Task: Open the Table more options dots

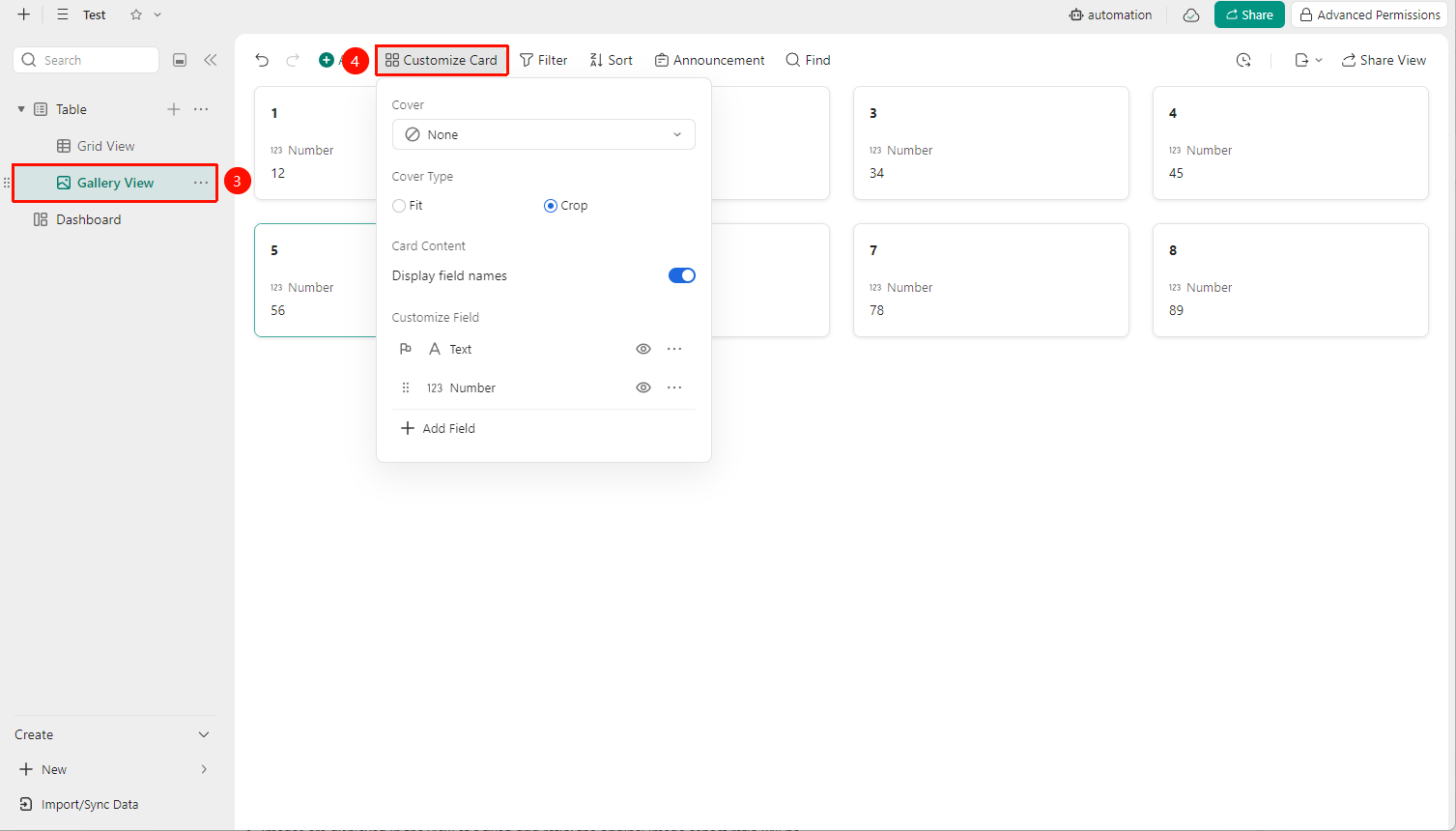Action: click(x=201, y=109)
